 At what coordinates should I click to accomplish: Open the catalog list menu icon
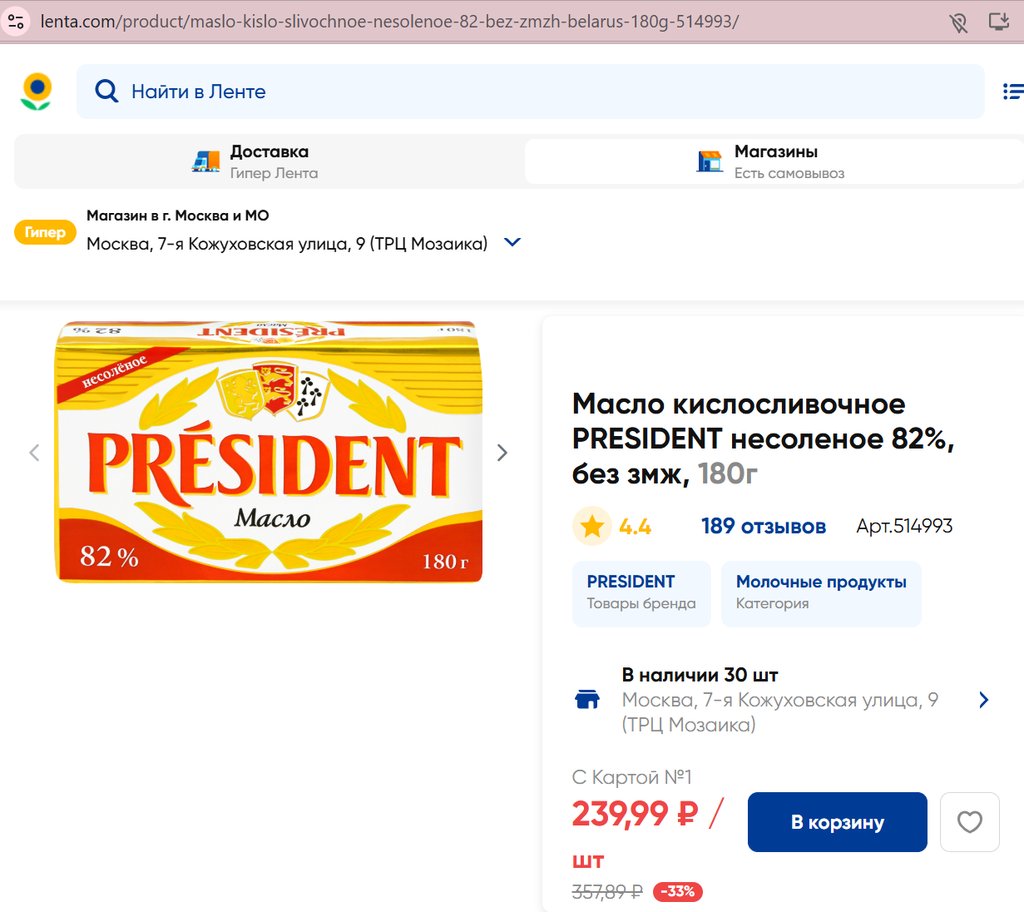tap(1012, 92)
